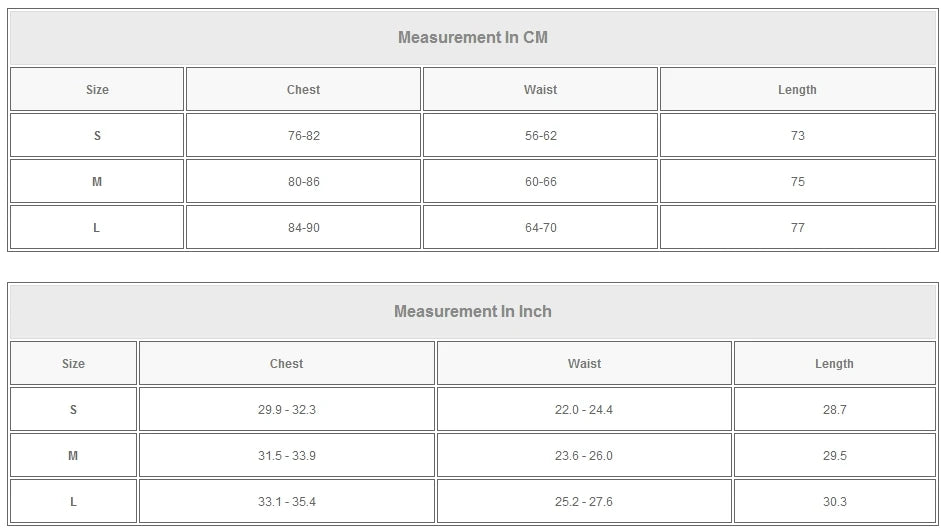This screenshot has width=941, height=529.
Task: Click the 80-86 chest measurement
Action: (303, 182)
